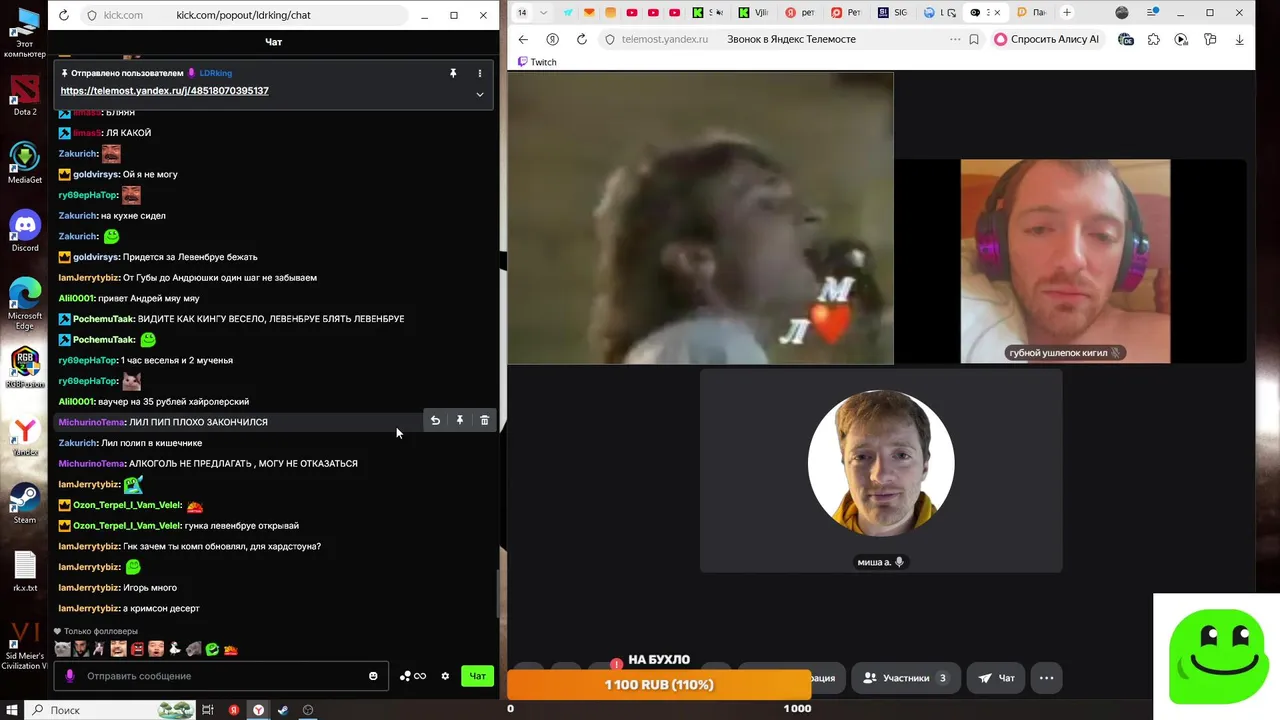Open the Telemost Чат panel
This screenshot has width=1280, height=720.
997,677
